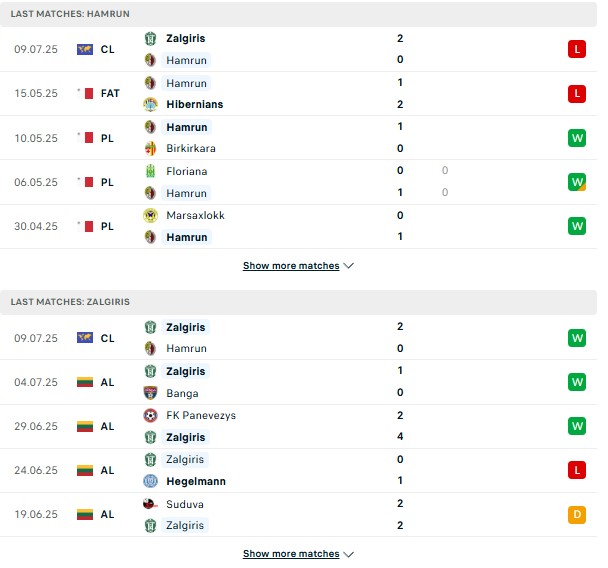Image resolution: width=608 pixels, height=568 pixels.
Task: Select the Last Matches: Zalgiris section header
Action: click(298, 302)
